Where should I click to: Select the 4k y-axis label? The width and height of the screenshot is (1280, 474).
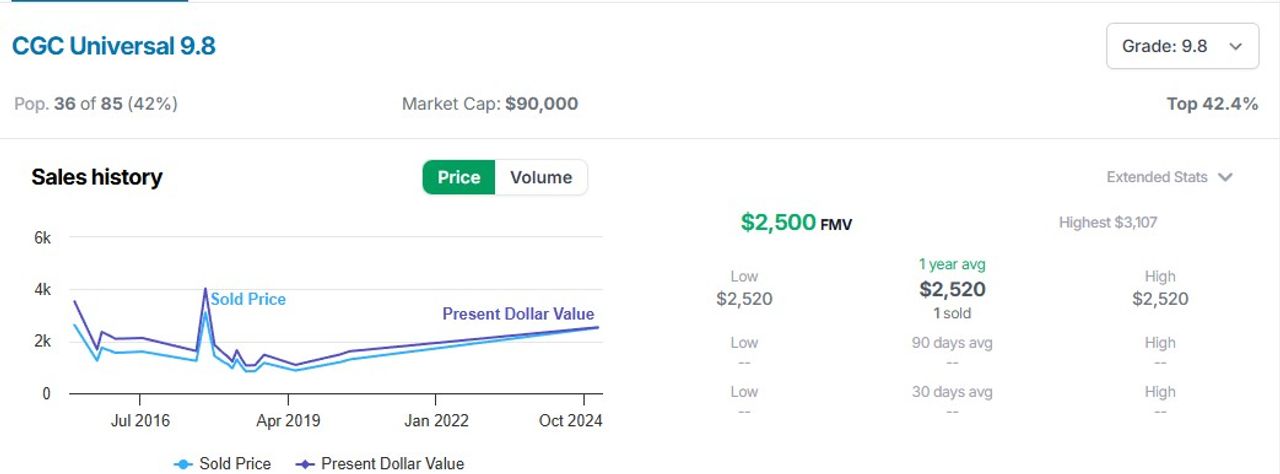coord(42,290)
